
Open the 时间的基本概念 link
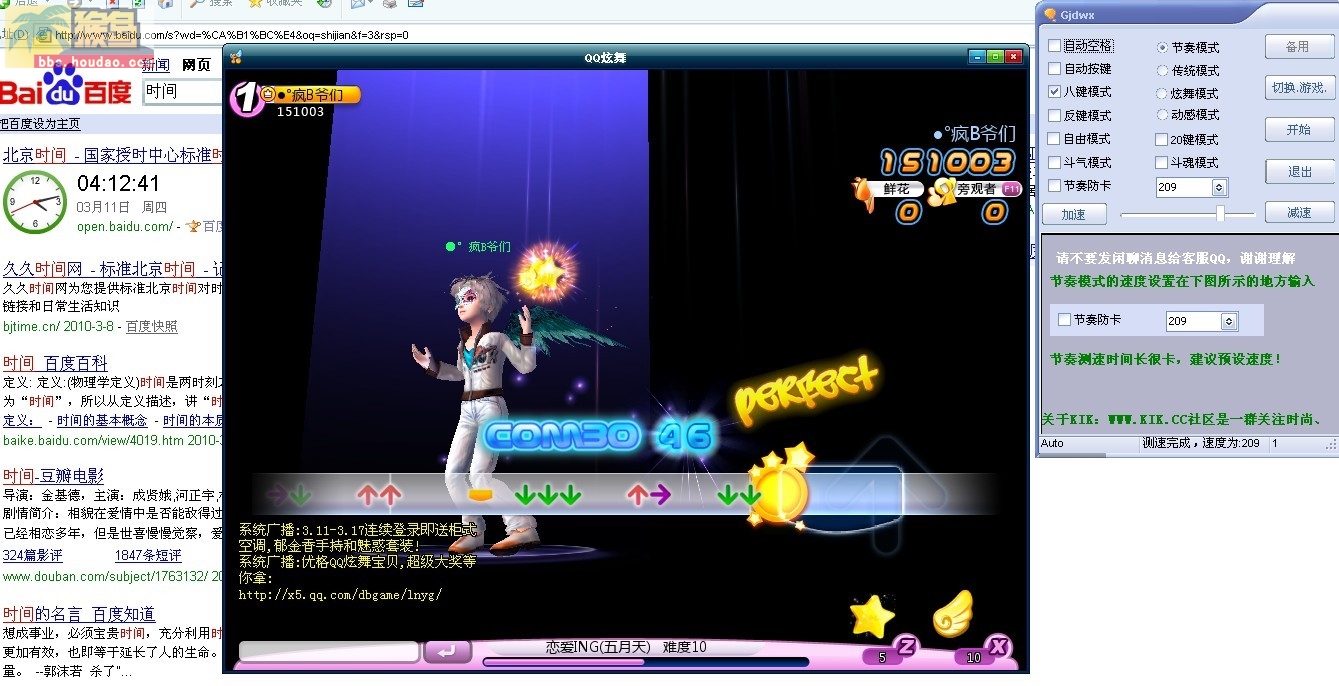102,420
